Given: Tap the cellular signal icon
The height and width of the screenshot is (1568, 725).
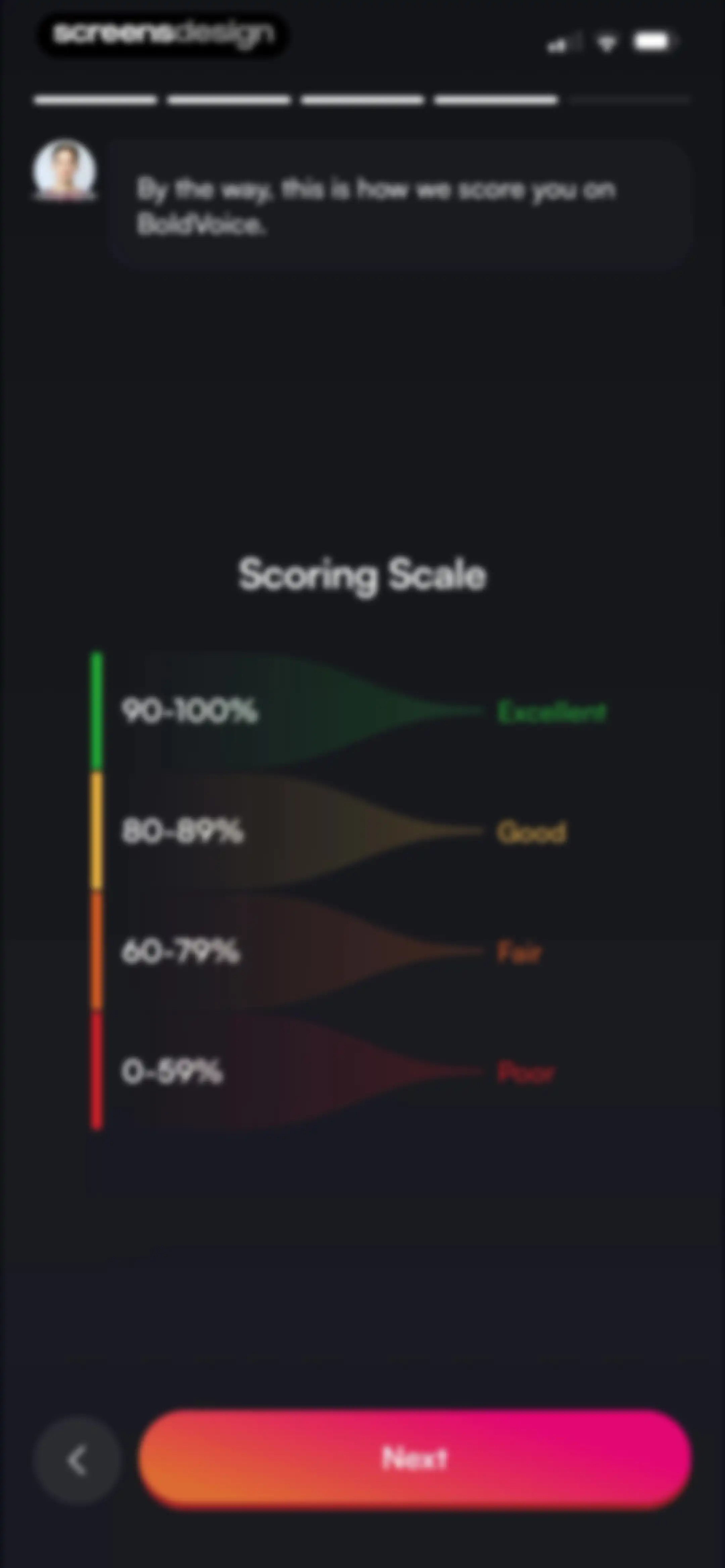Looking at the screenshot, I should (x=564, y=43).
